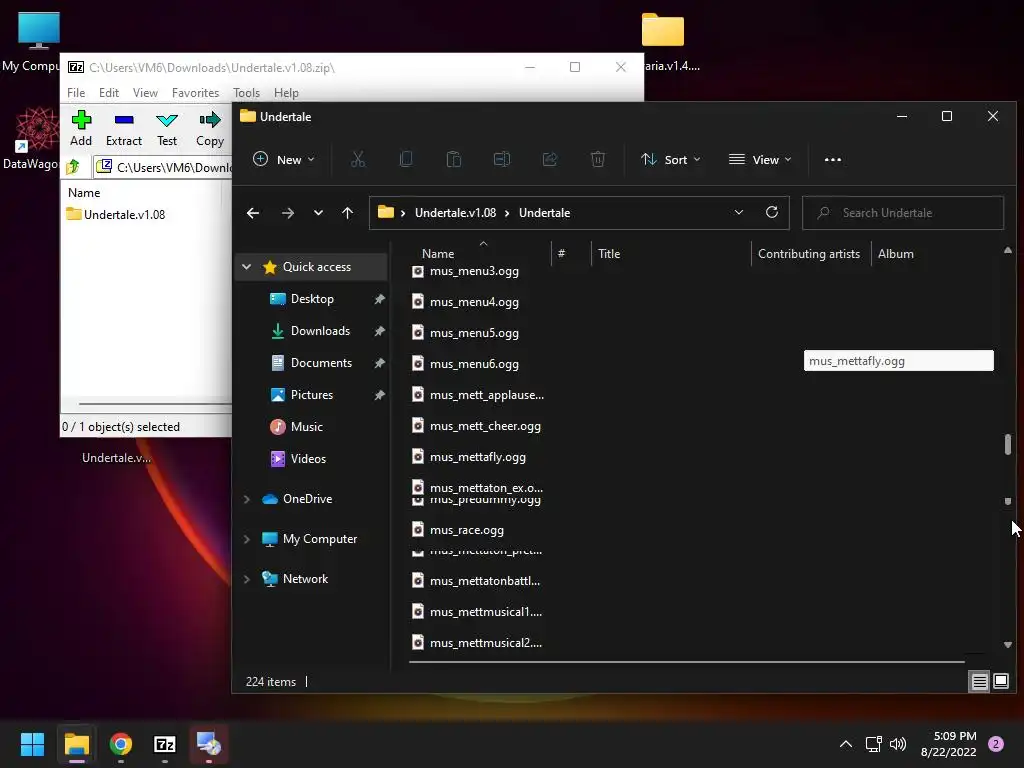Click the Cut scissors icon

pos(358,159)
